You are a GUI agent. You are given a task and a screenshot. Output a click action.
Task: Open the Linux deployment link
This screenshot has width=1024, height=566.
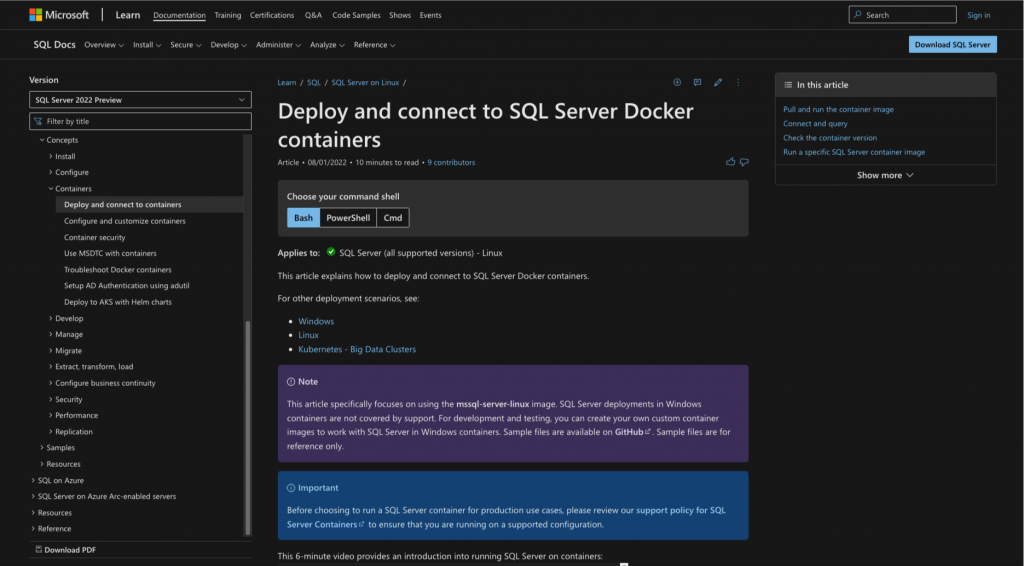(x=308, y=335)
